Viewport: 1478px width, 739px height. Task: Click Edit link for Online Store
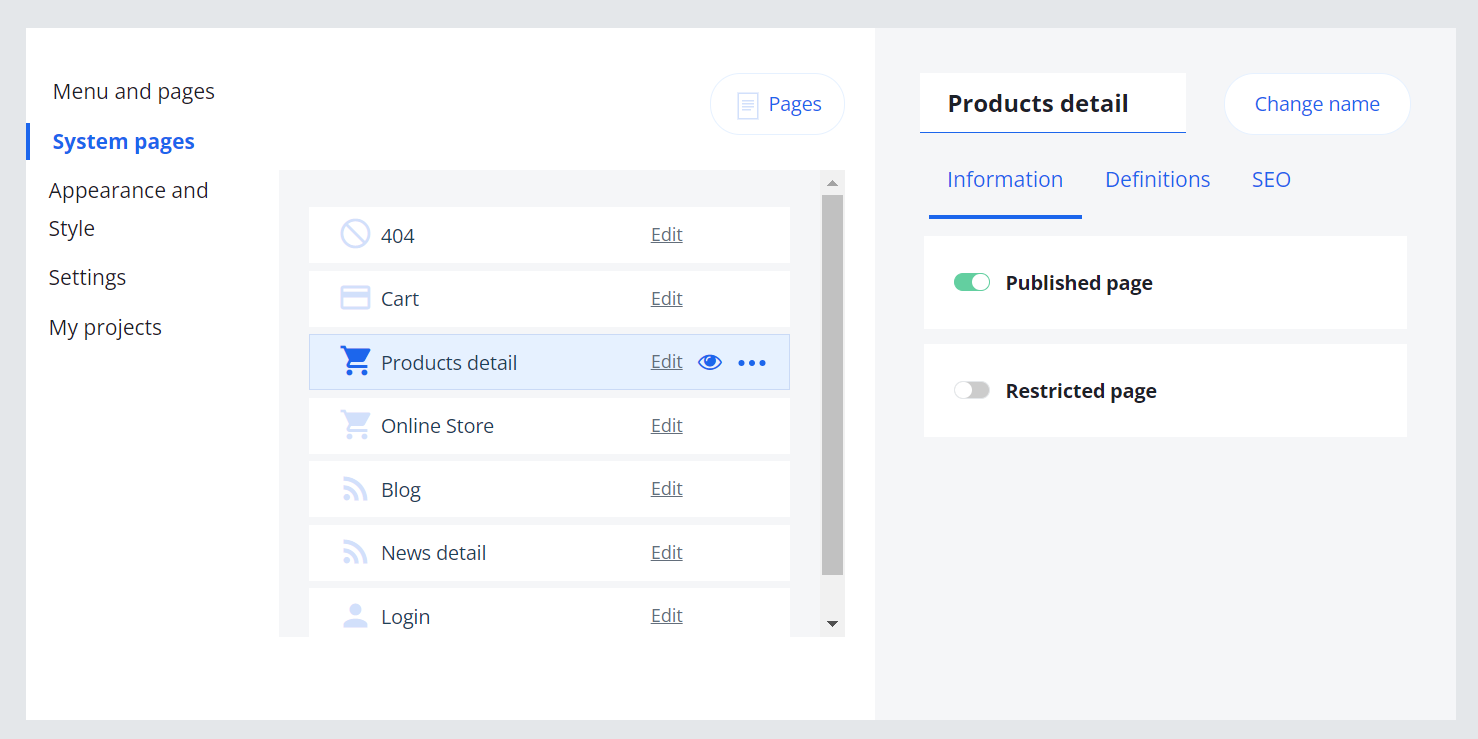click(x=667, y=426)
